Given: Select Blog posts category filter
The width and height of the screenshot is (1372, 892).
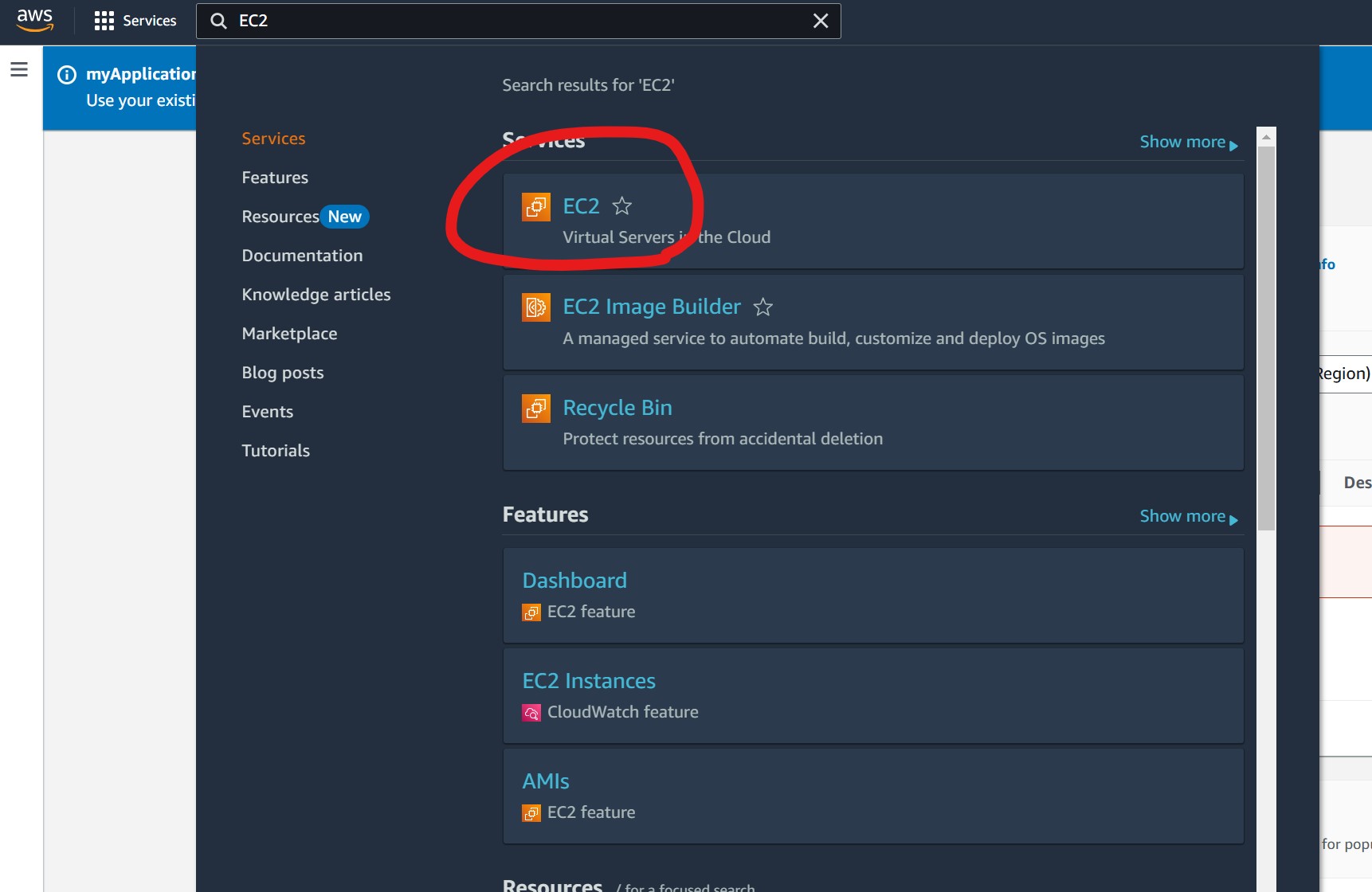Looking at the screenshot, I should click(x=283, y=373).
